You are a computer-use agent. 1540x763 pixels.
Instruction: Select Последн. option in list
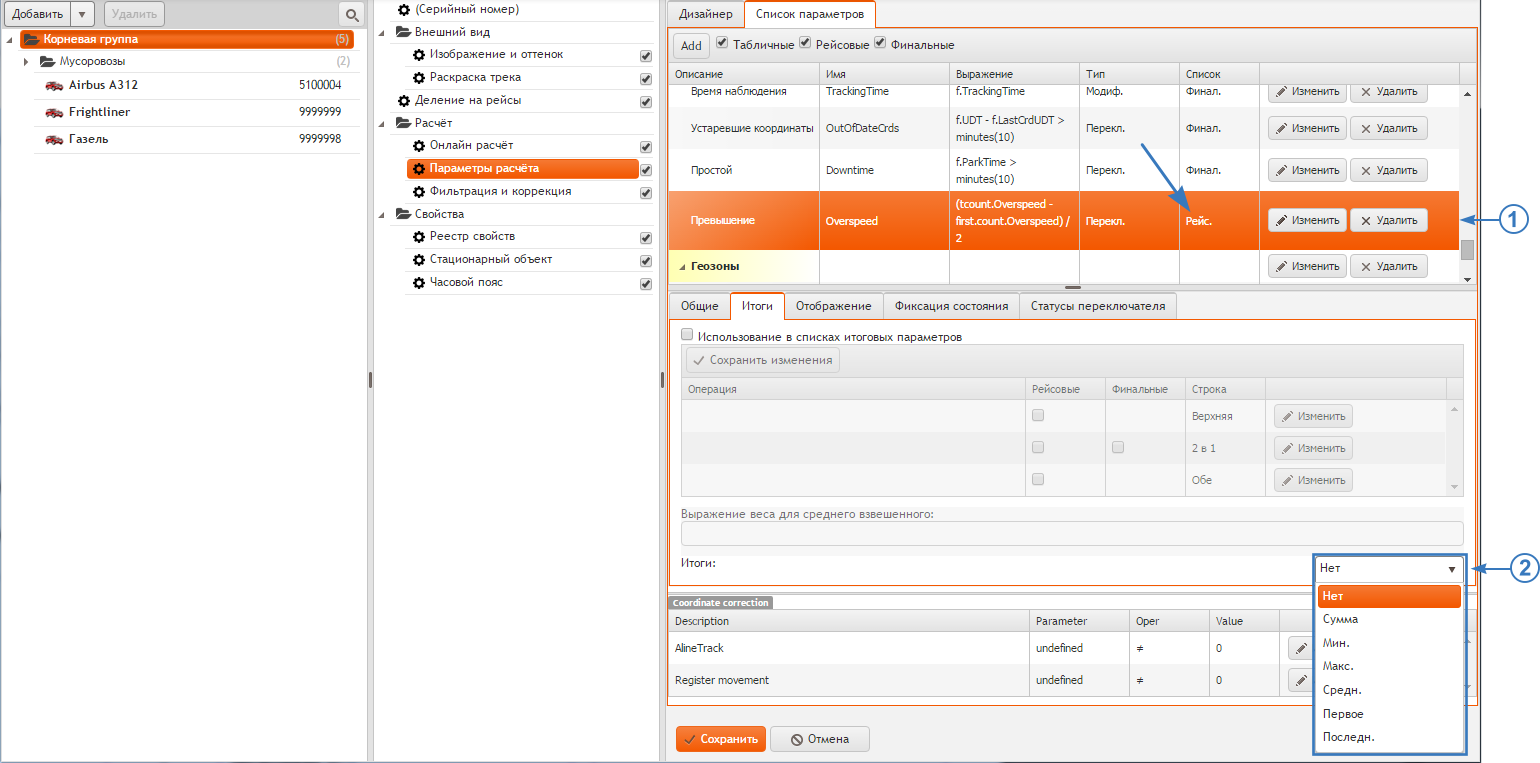1389,737
